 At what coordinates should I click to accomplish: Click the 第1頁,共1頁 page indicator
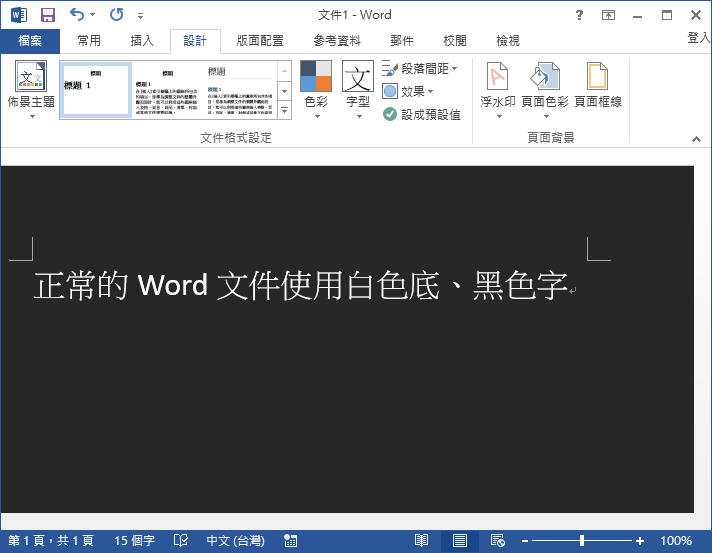point(51,541)
